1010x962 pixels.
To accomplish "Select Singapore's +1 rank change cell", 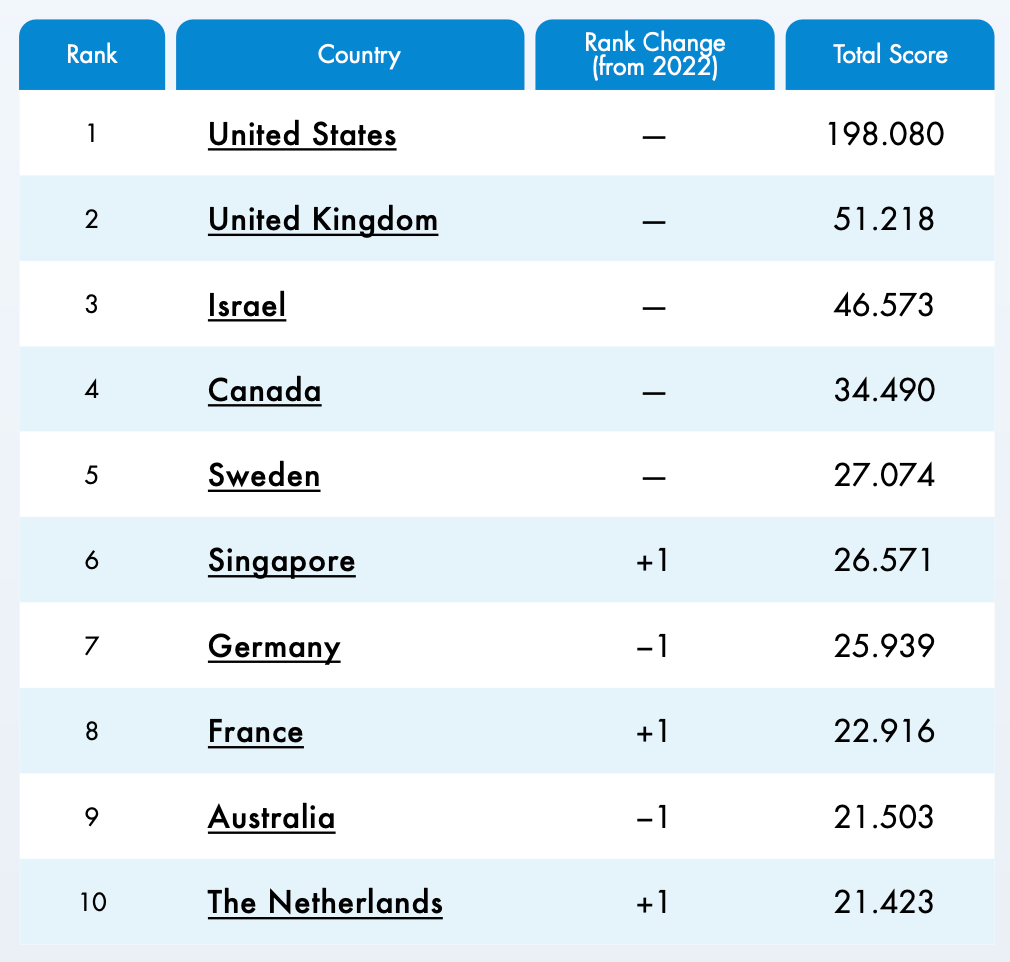I will (653, 561).
